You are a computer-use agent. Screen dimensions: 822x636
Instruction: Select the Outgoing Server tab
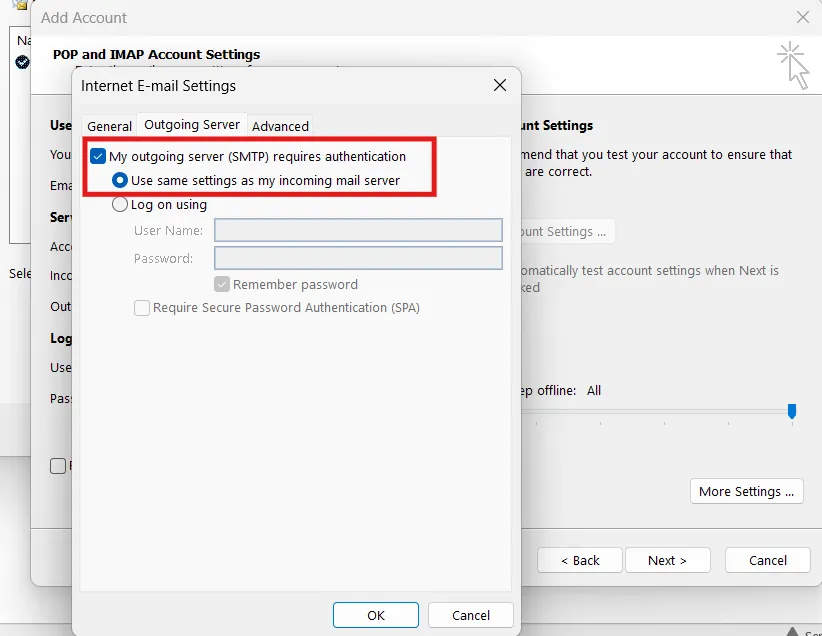click(x=192, y=124)
